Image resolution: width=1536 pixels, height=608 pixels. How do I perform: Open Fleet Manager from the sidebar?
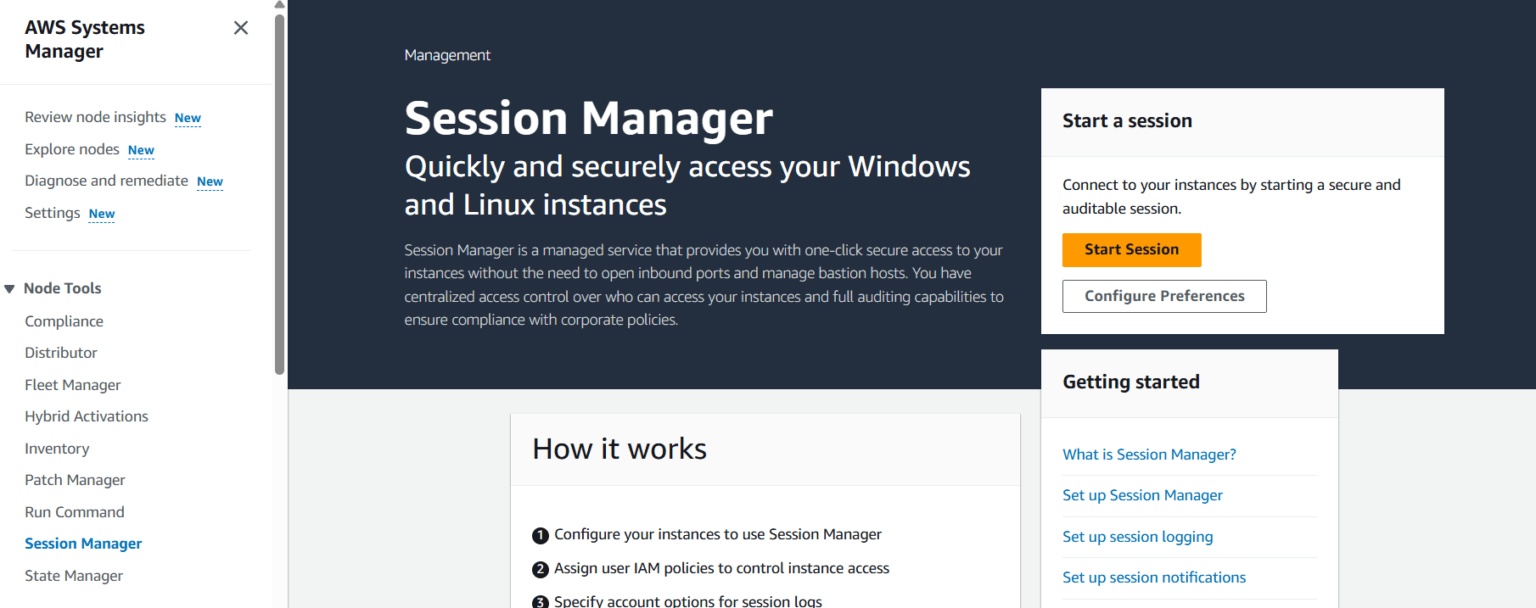72,384
